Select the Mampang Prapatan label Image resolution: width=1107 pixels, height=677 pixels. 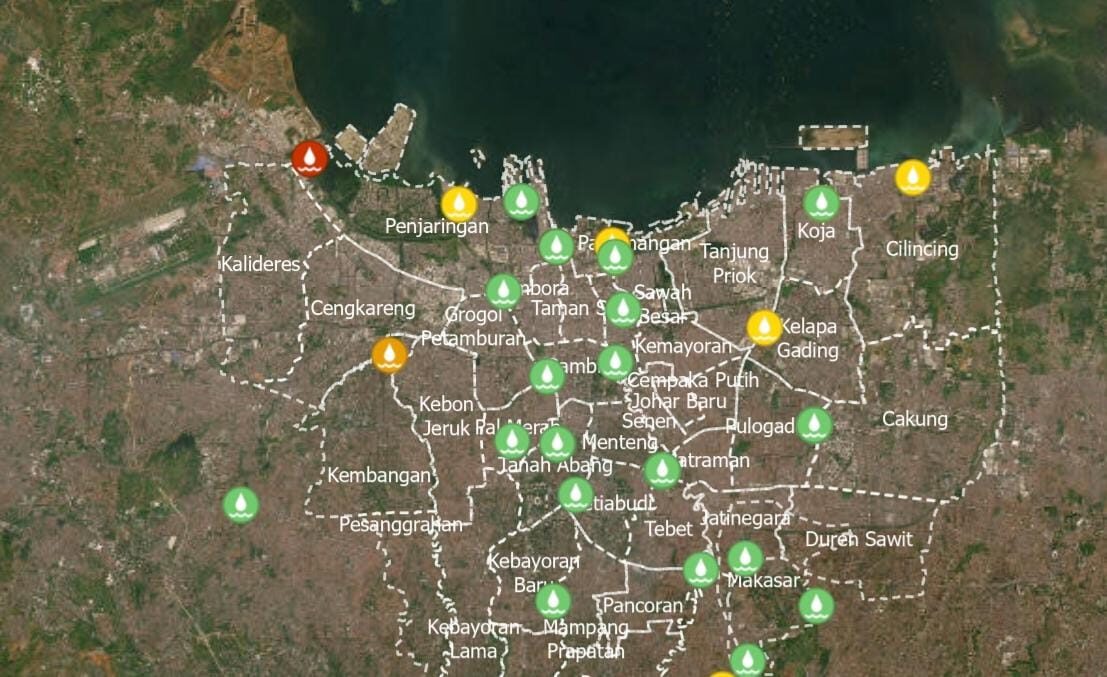click(586, 639)
